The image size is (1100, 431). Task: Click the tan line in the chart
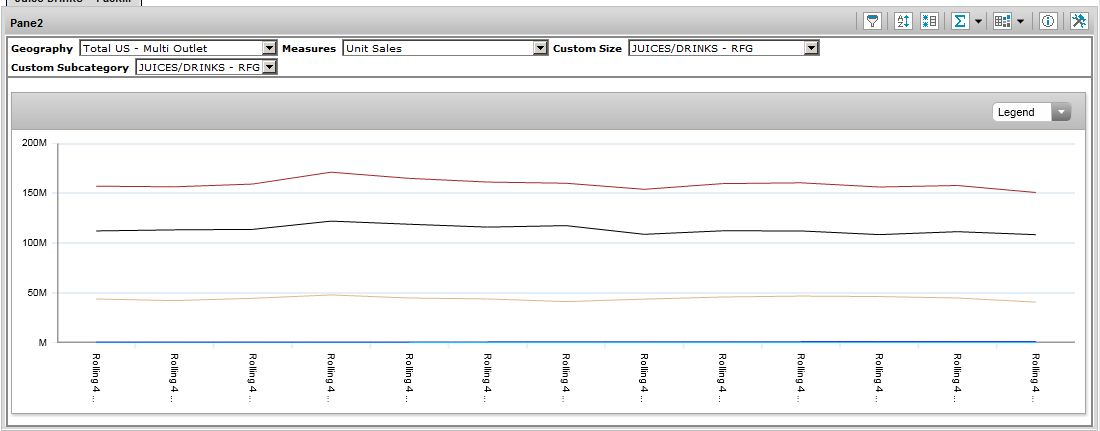click(x=329, y=295)
